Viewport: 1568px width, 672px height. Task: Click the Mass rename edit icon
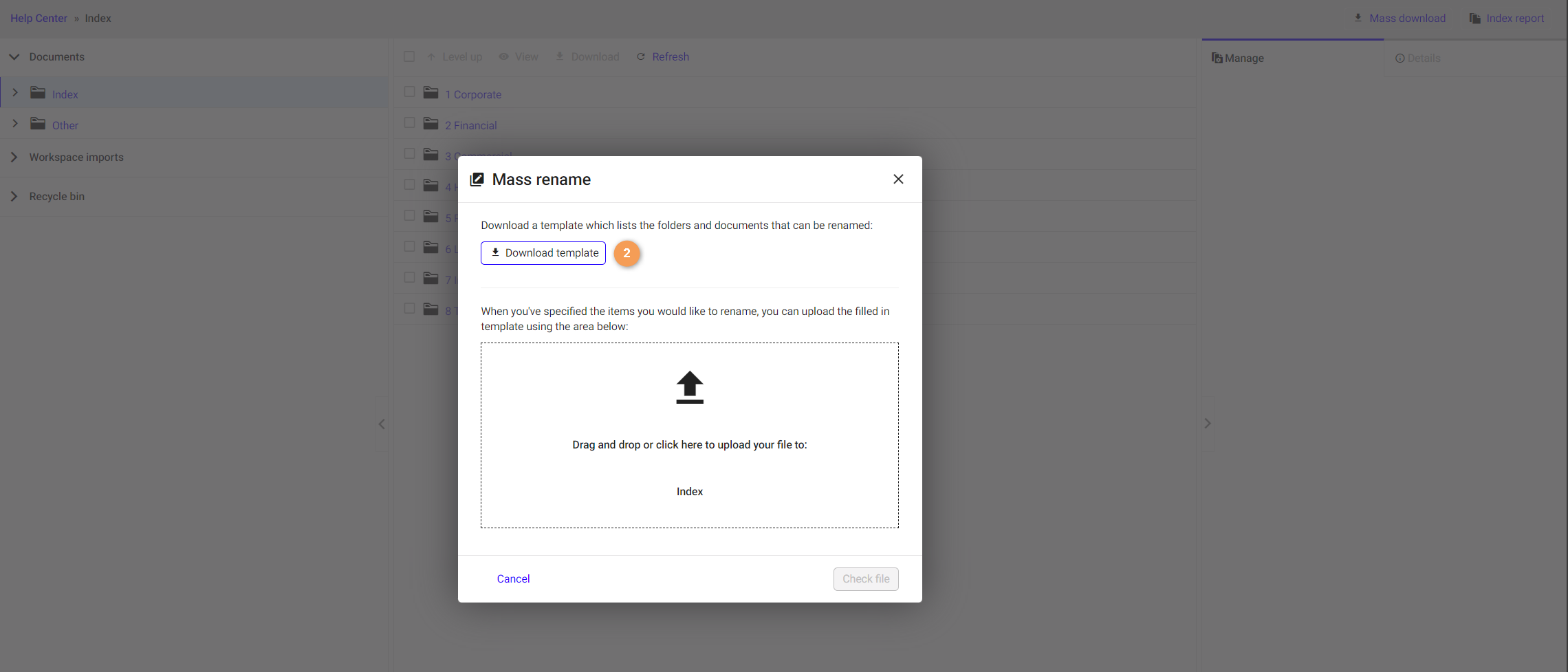click(477, 180)
